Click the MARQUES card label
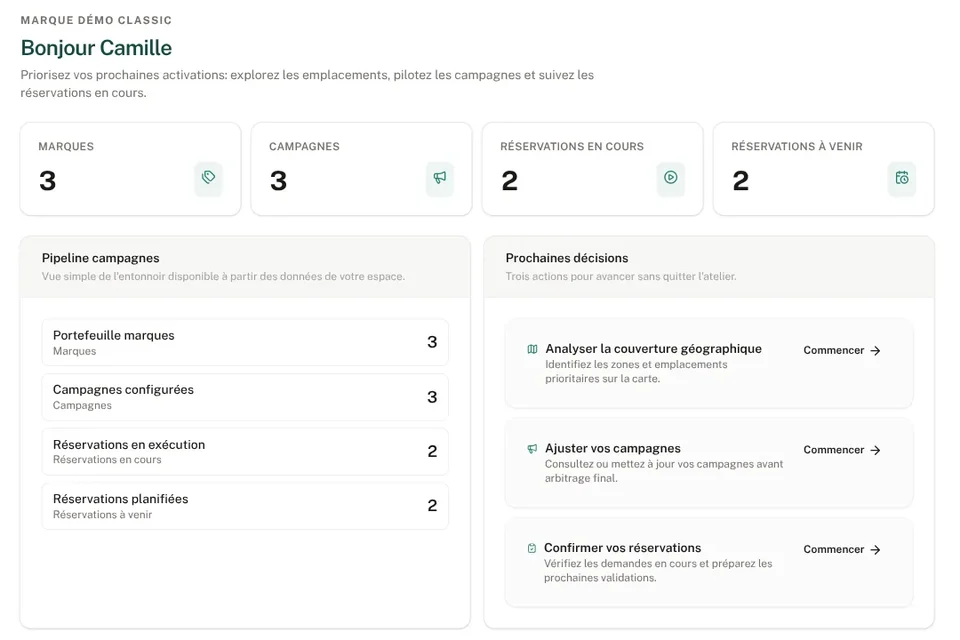The height and width of the screenshot is (640, 960). [66, 146]
